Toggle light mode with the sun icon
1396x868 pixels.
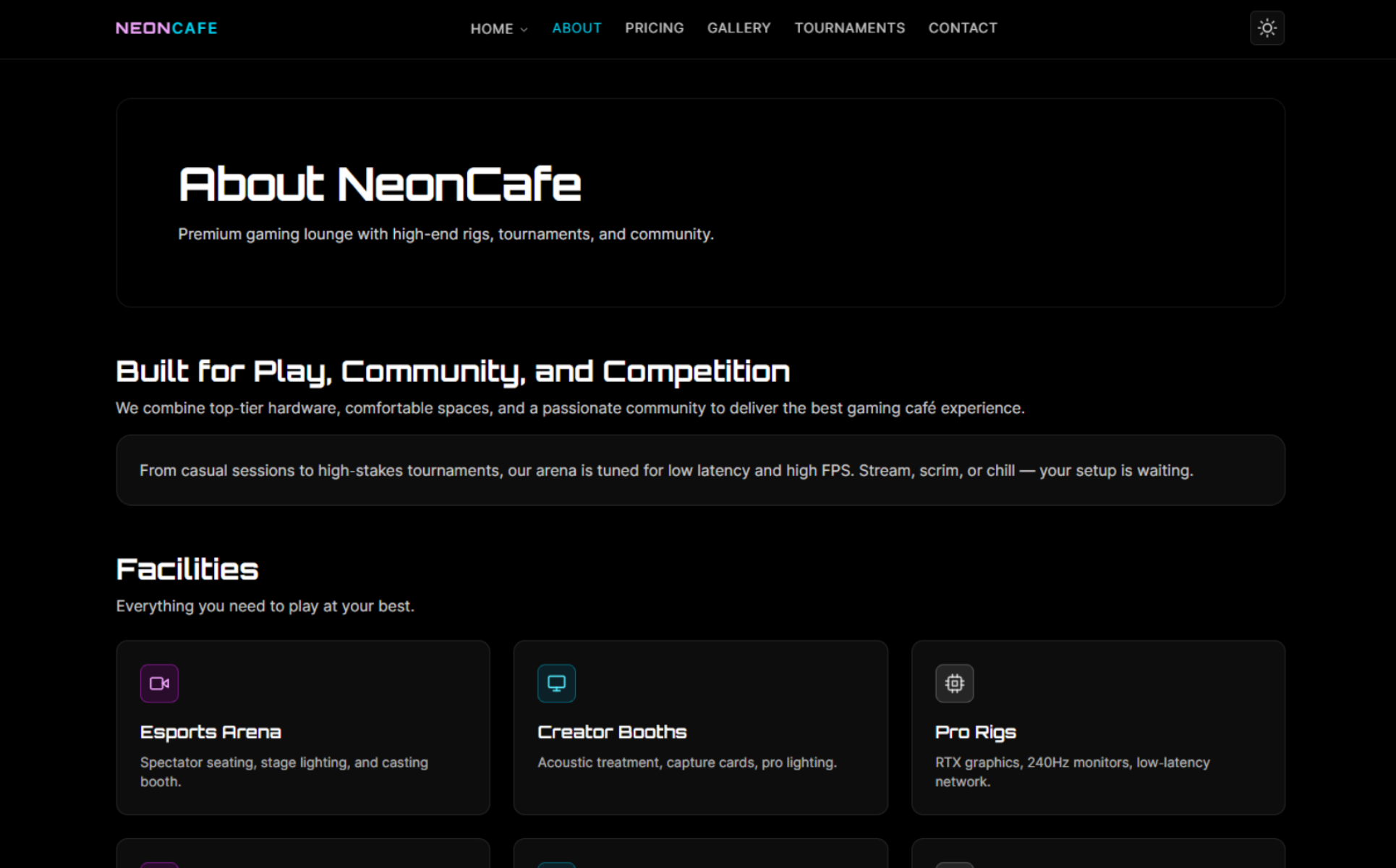pos(1267,28)
